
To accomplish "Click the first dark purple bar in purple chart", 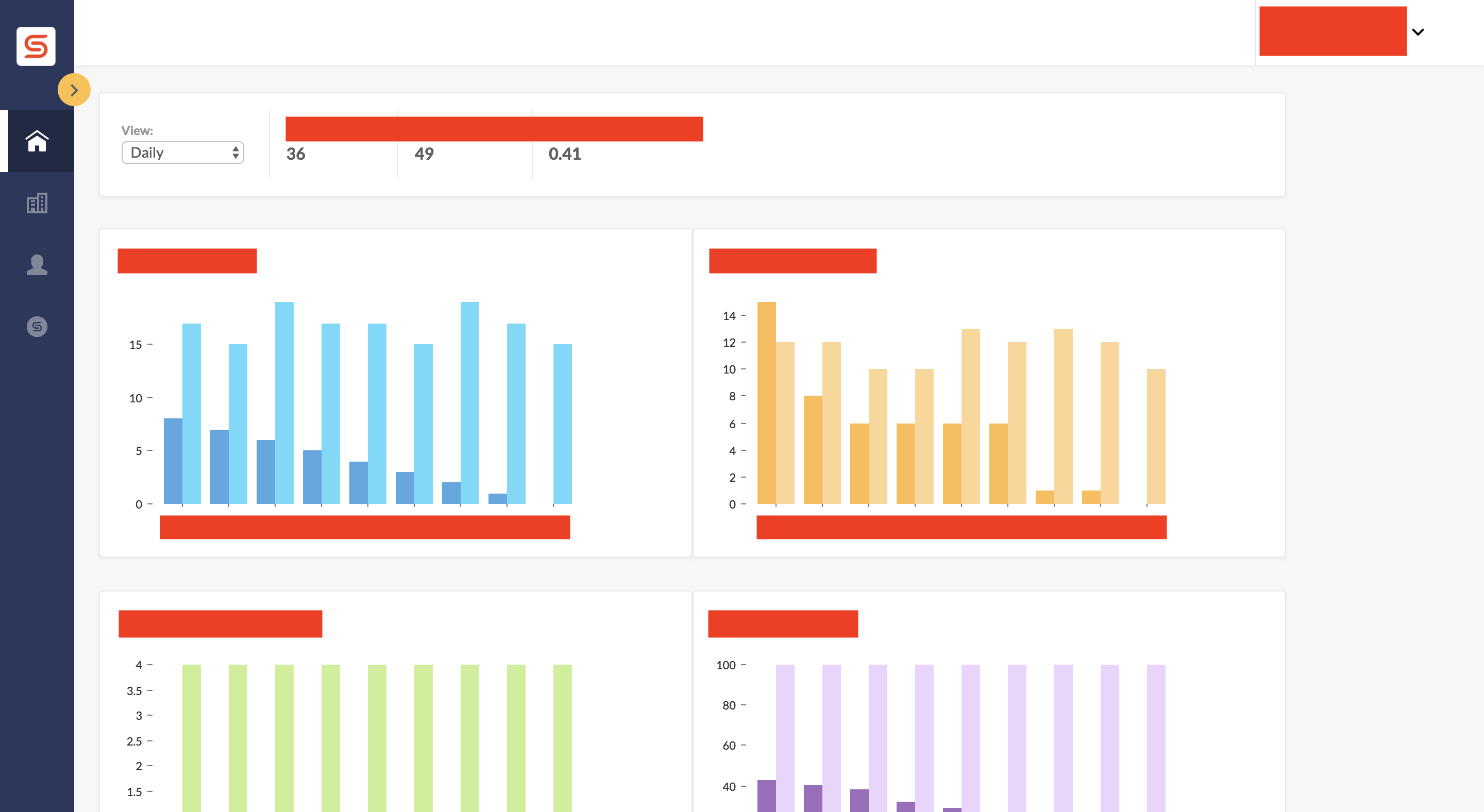I will pos(766,796).
